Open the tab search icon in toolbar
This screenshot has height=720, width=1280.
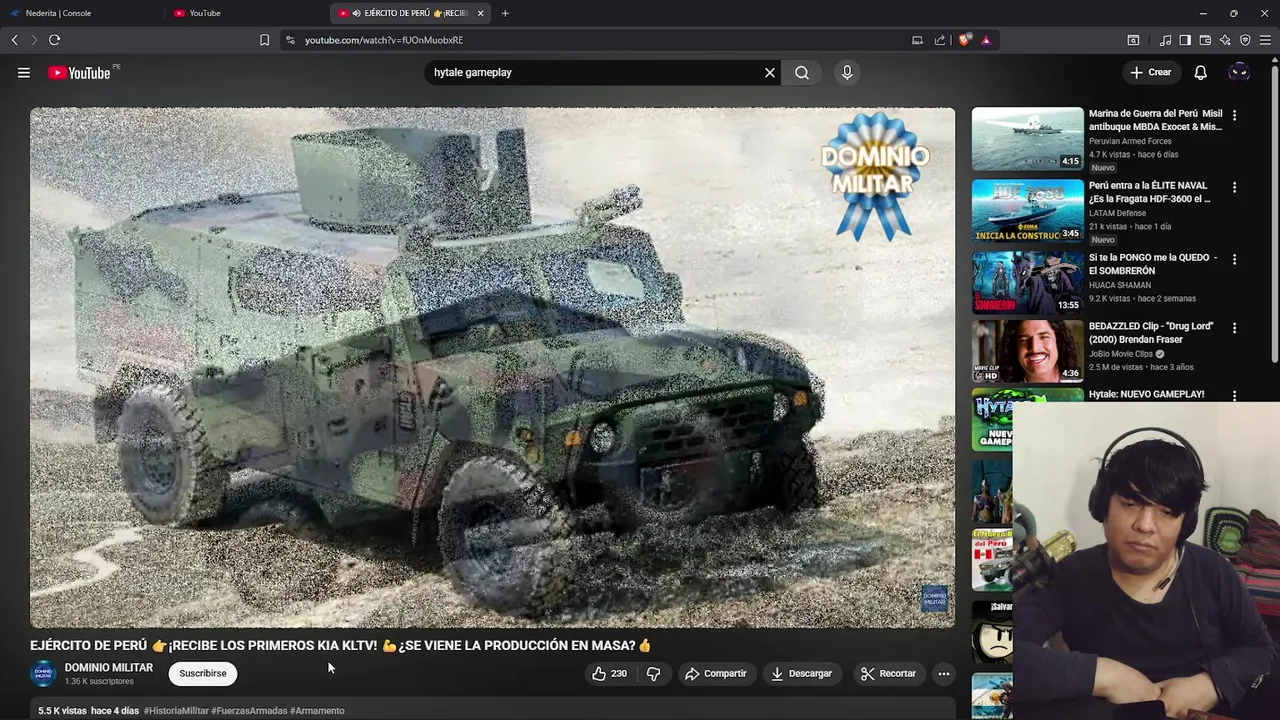(1133, 40)
